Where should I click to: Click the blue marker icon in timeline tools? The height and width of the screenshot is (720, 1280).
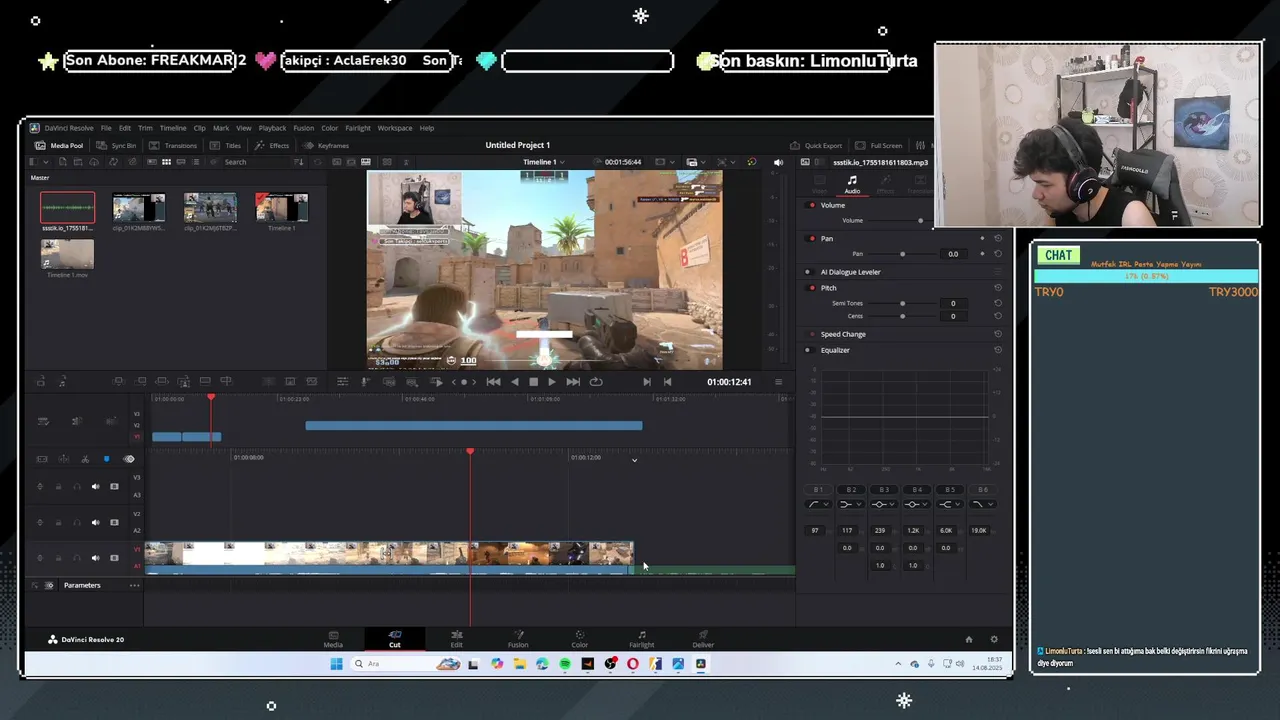[x=107, y=459]
